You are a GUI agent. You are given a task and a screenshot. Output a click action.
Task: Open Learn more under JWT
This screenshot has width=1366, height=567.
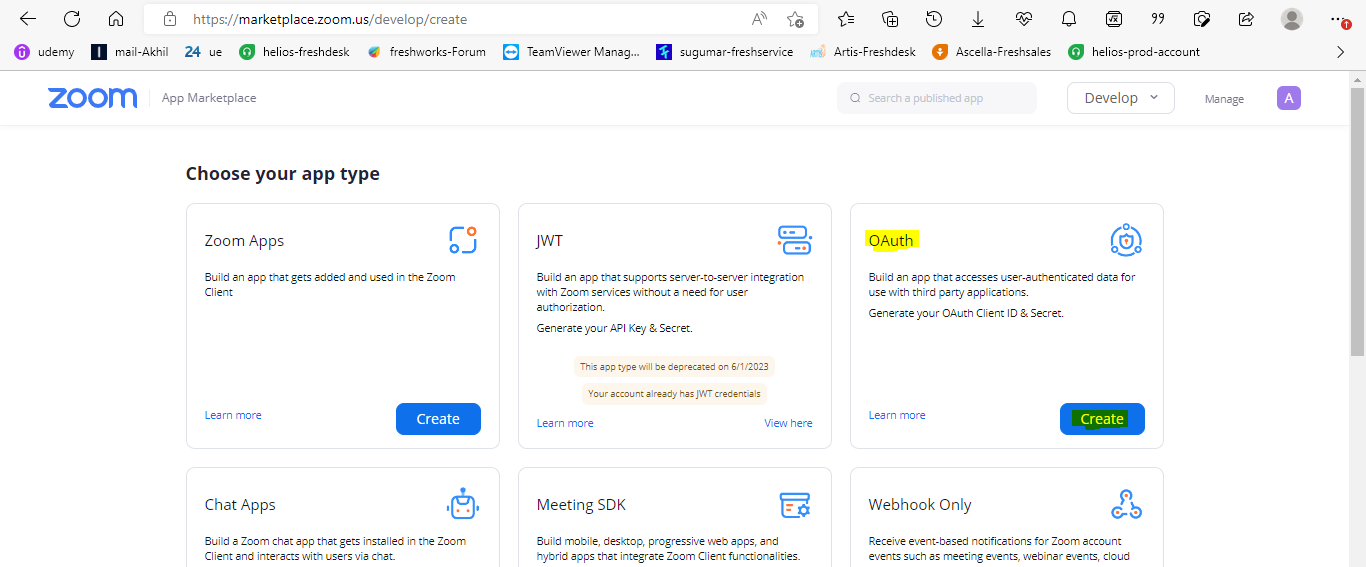(x=565, y=423)
